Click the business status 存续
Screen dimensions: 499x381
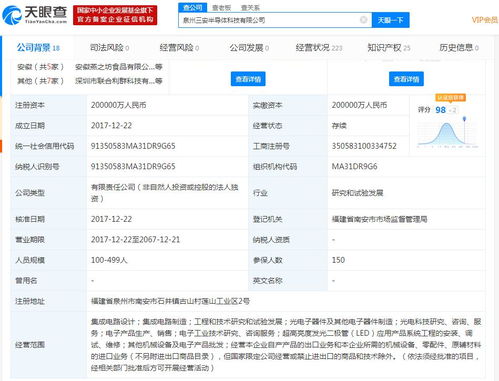pyautogui.click(x=339, y=126)
